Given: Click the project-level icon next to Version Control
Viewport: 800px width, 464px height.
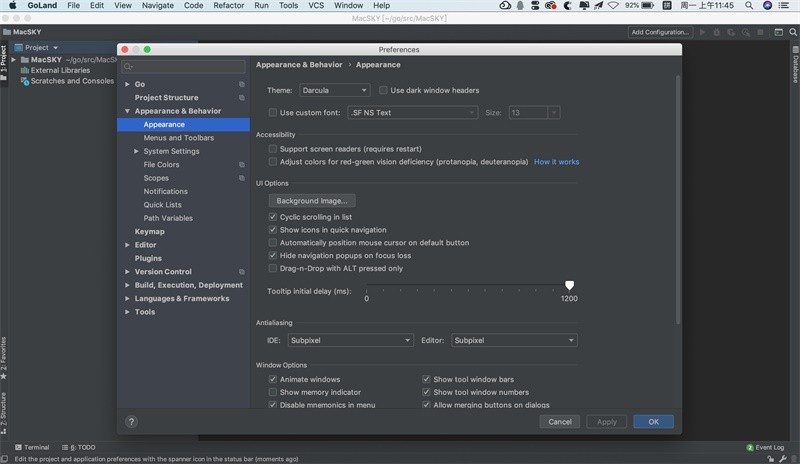Looking at the screenshot, I should [x=242, y=272].
